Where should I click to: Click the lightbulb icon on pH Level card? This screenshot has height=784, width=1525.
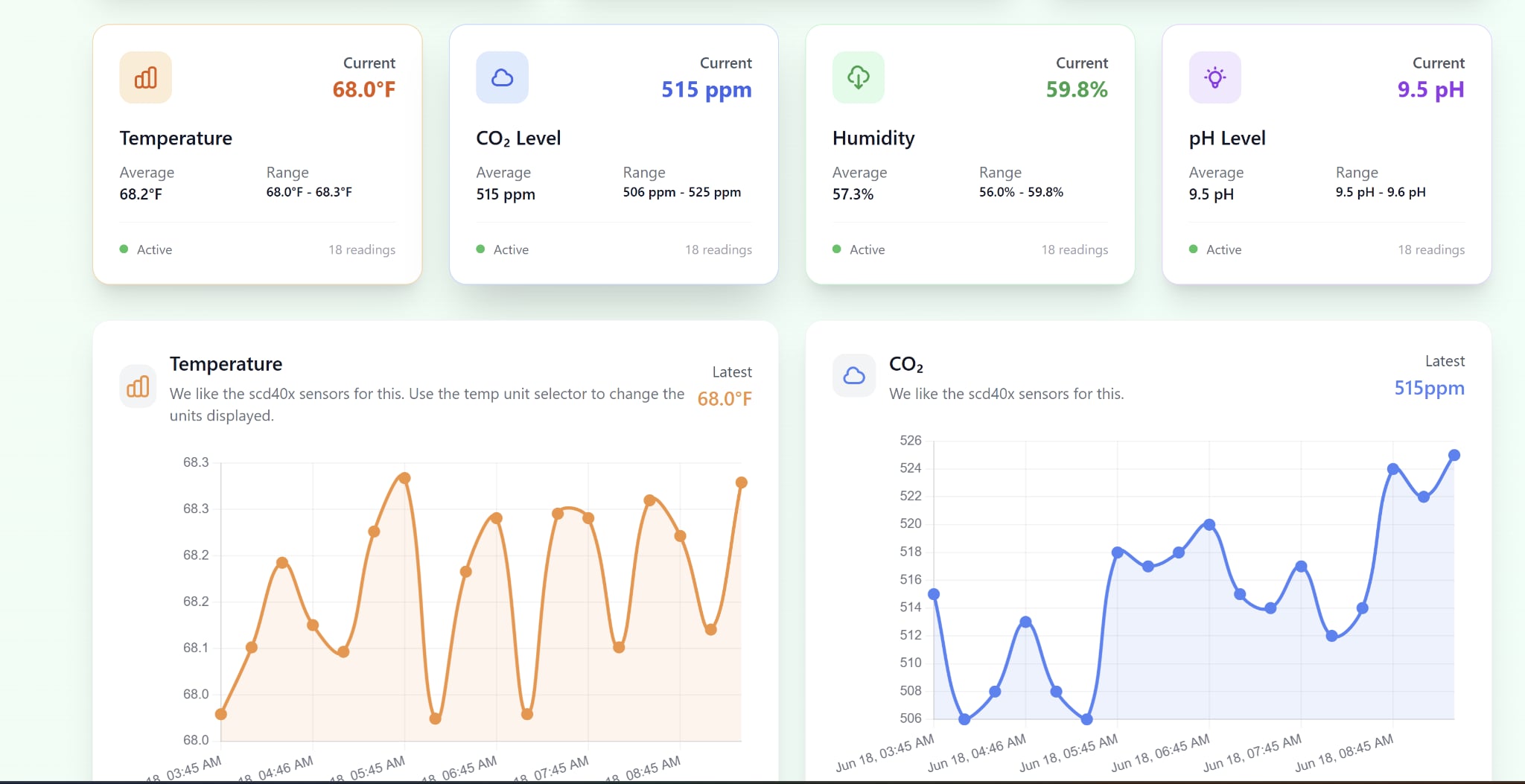click(x=1215, y=77)
